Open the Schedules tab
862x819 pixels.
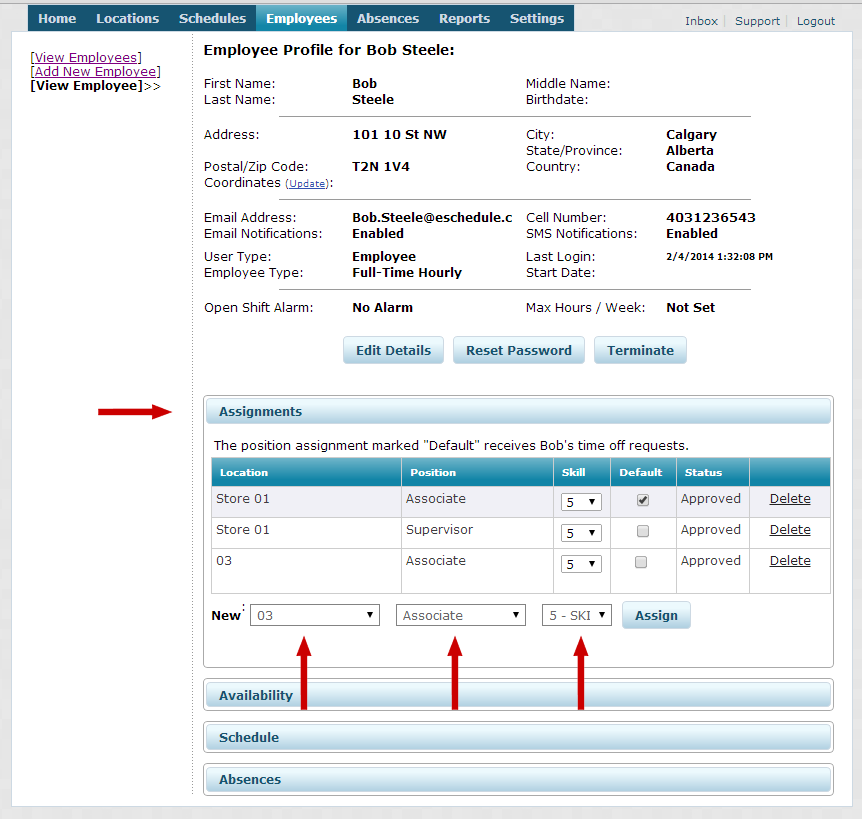pyautogui.click(x=212, y=18)
